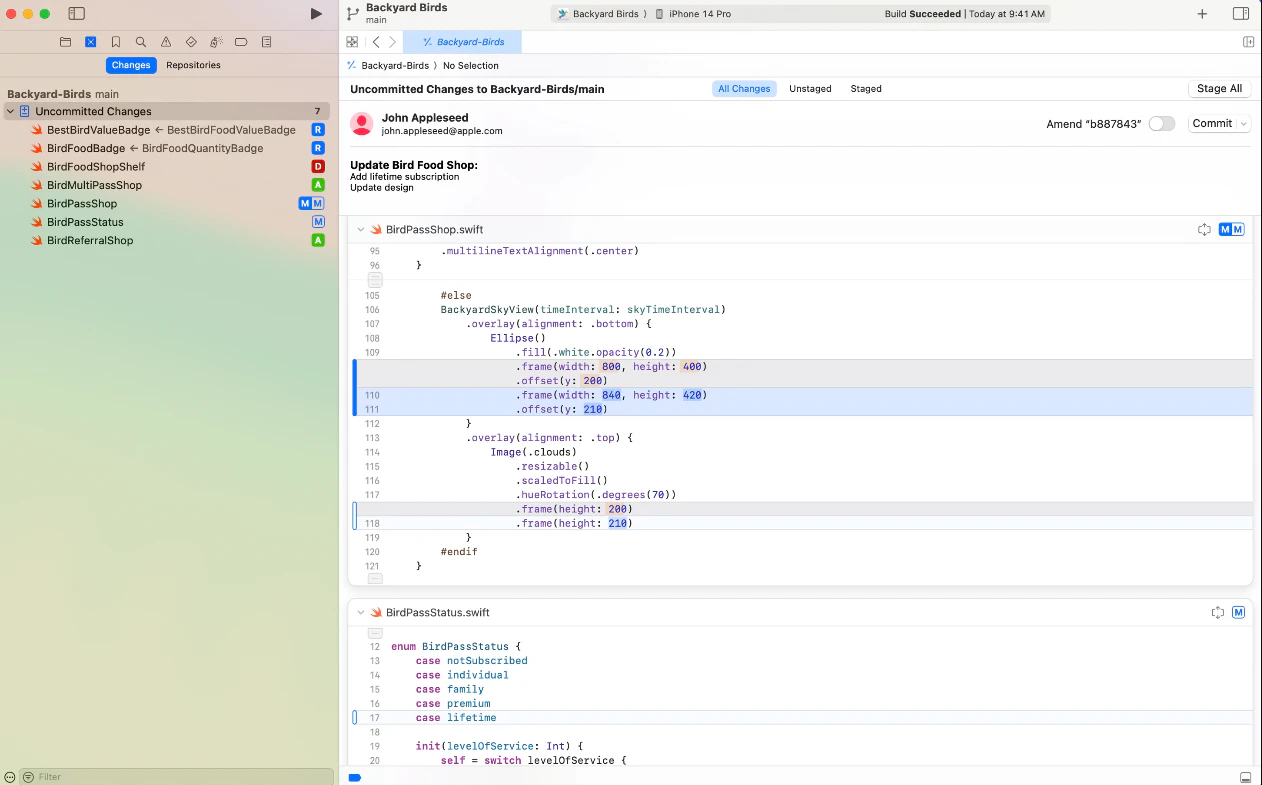Switch to the Changes tab
The width and height of the screenshot is (1262, 785).
pos(131,65)
